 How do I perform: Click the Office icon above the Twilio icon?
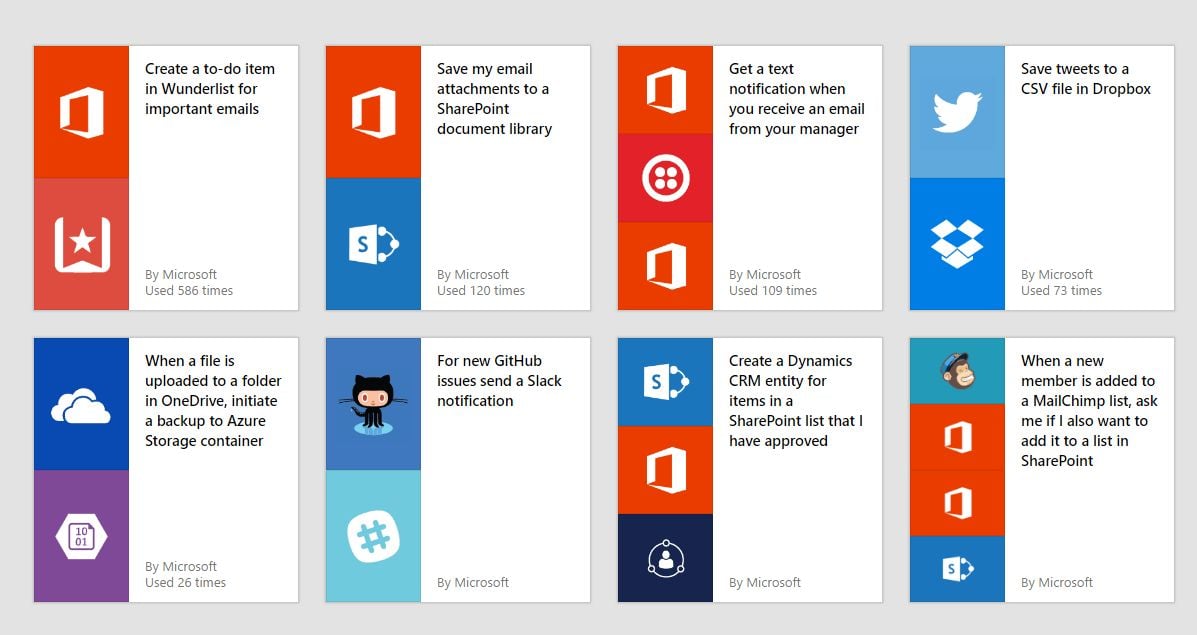tap(666, 90)
